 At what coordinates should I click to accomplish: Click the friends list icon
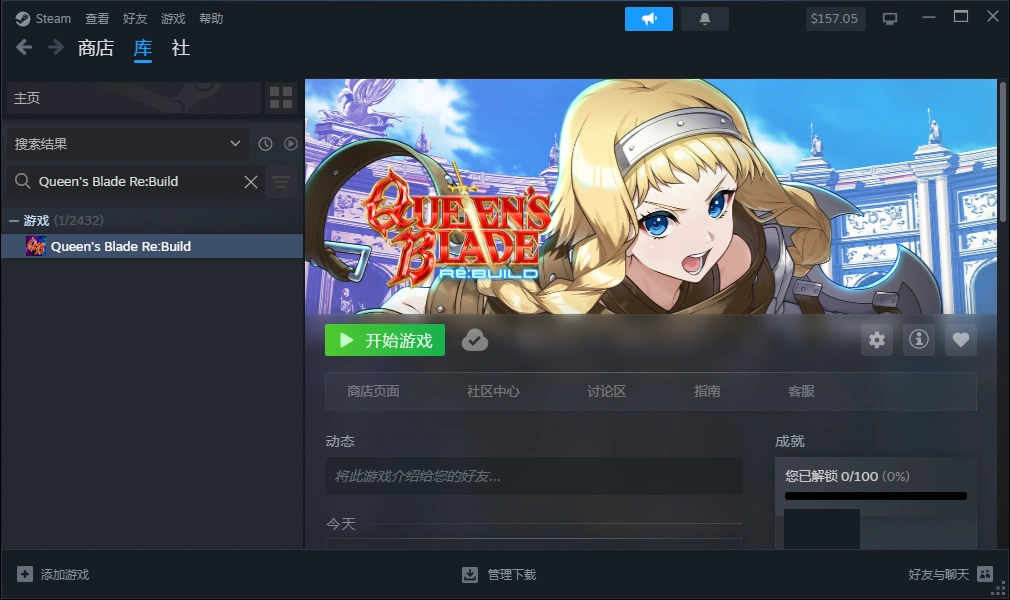985,574
